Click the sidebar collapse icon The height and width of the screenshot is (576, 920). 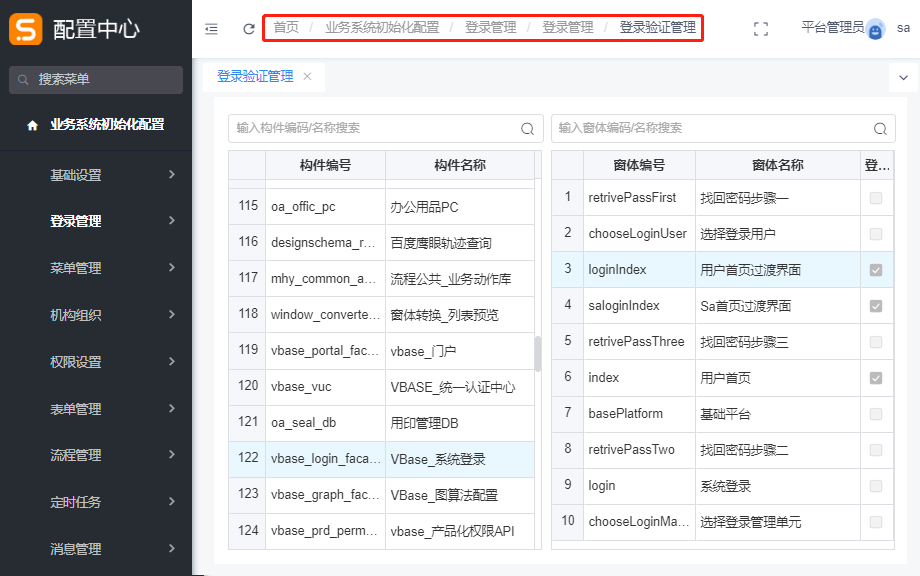click(x=211, y=29)
